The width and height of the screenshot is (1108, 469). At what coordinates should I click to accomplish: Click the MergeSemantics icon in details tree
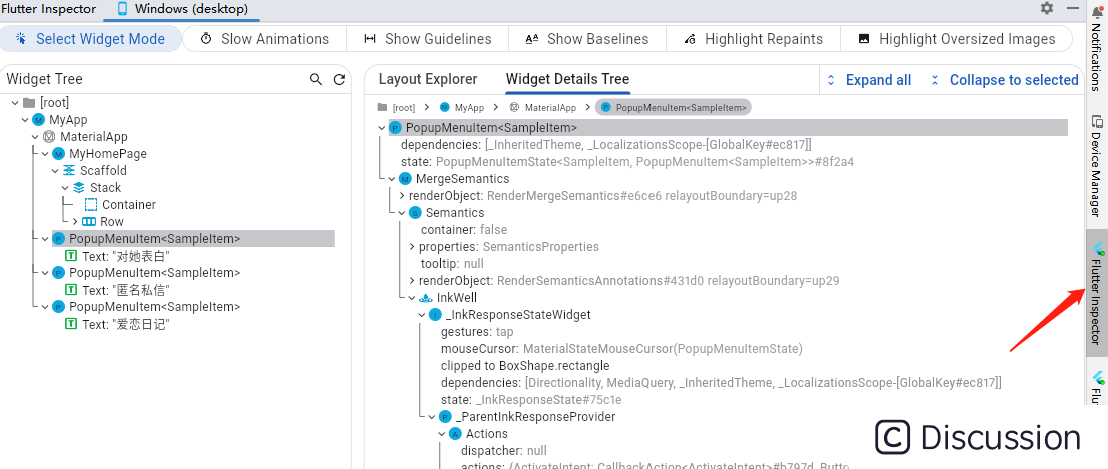tap(404, 179)
